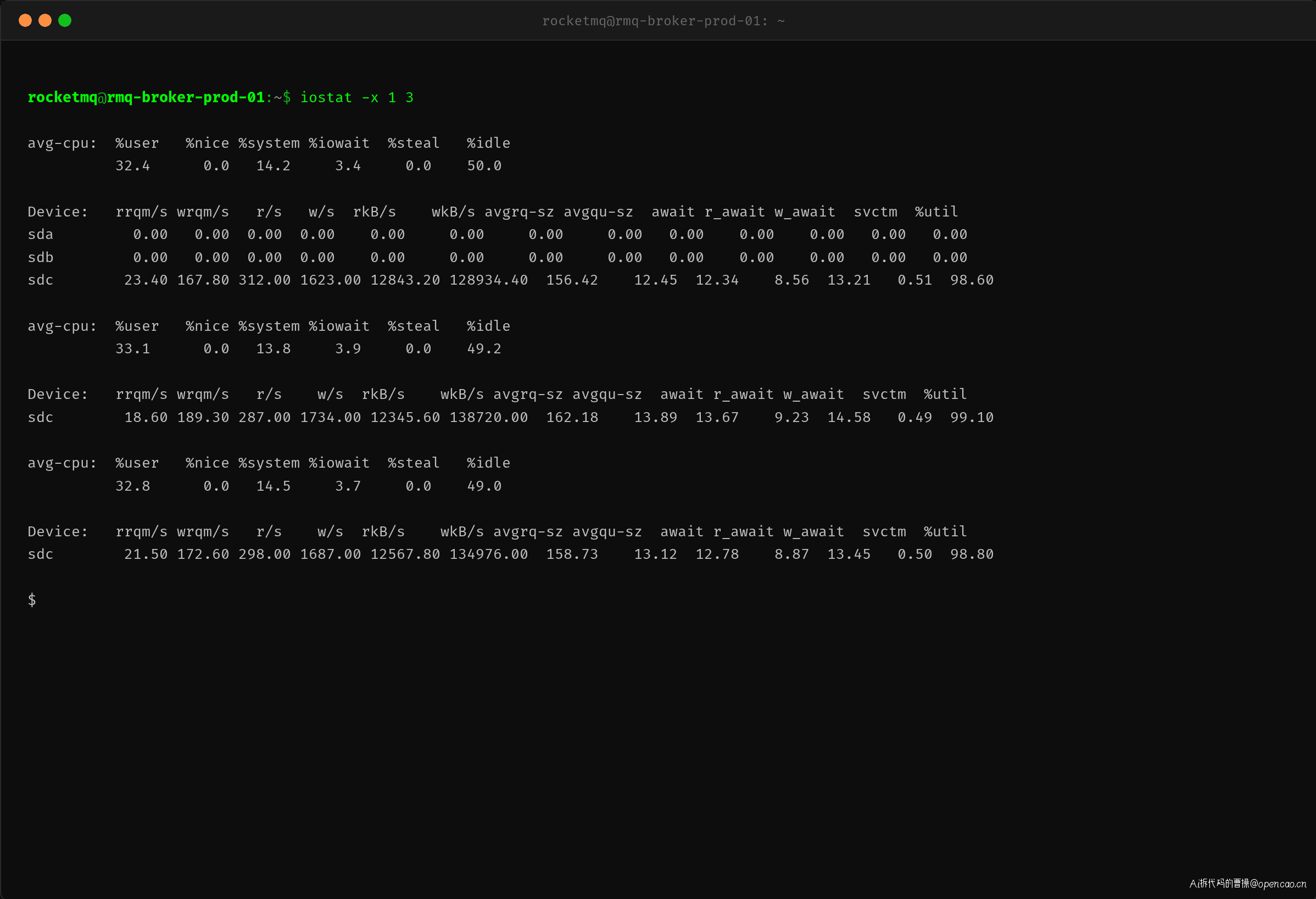This screenshot has height=899, width=1316.
Task: Click sdc %util value 98.80
Action: 972,554
